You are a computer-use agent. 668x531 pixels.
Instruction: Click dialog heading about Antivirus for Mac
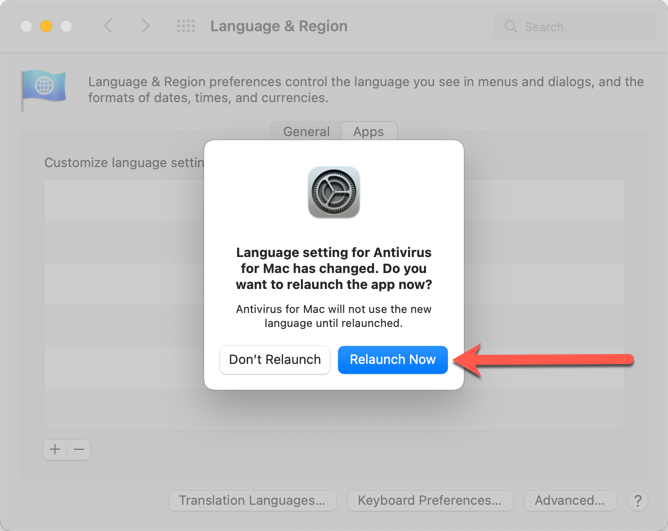point(334,268)
